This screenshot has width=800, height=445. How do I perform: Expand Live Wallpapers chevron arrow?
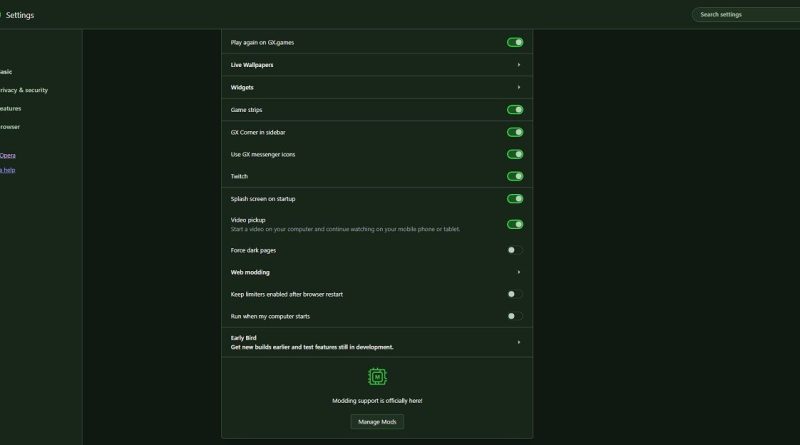[519, 65]
